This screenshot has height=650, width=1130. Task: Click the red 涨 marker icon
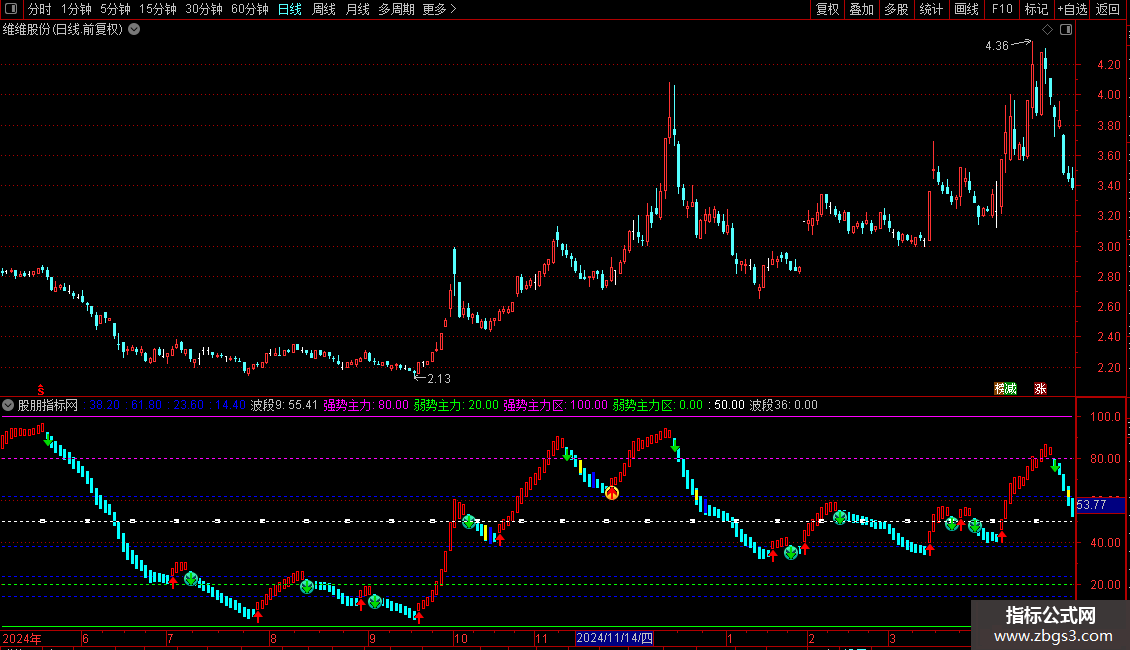(1040, 388)
